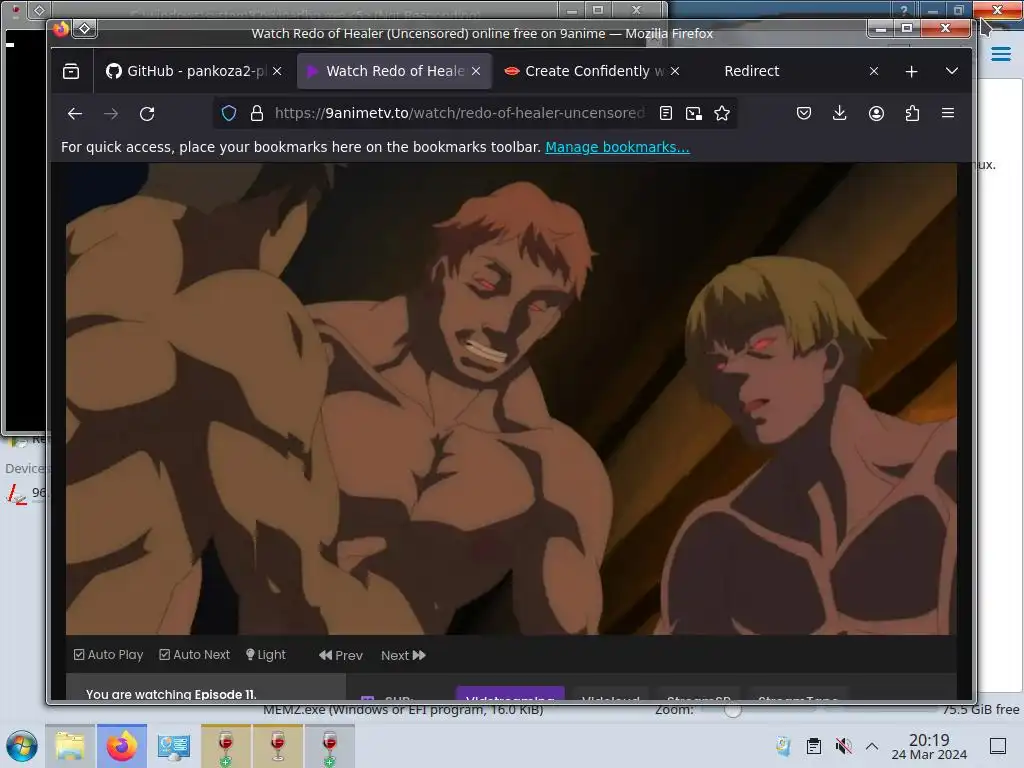1024x768 pixels.
Task: Switch to Create Confidently tab
Action: point(593,71)
